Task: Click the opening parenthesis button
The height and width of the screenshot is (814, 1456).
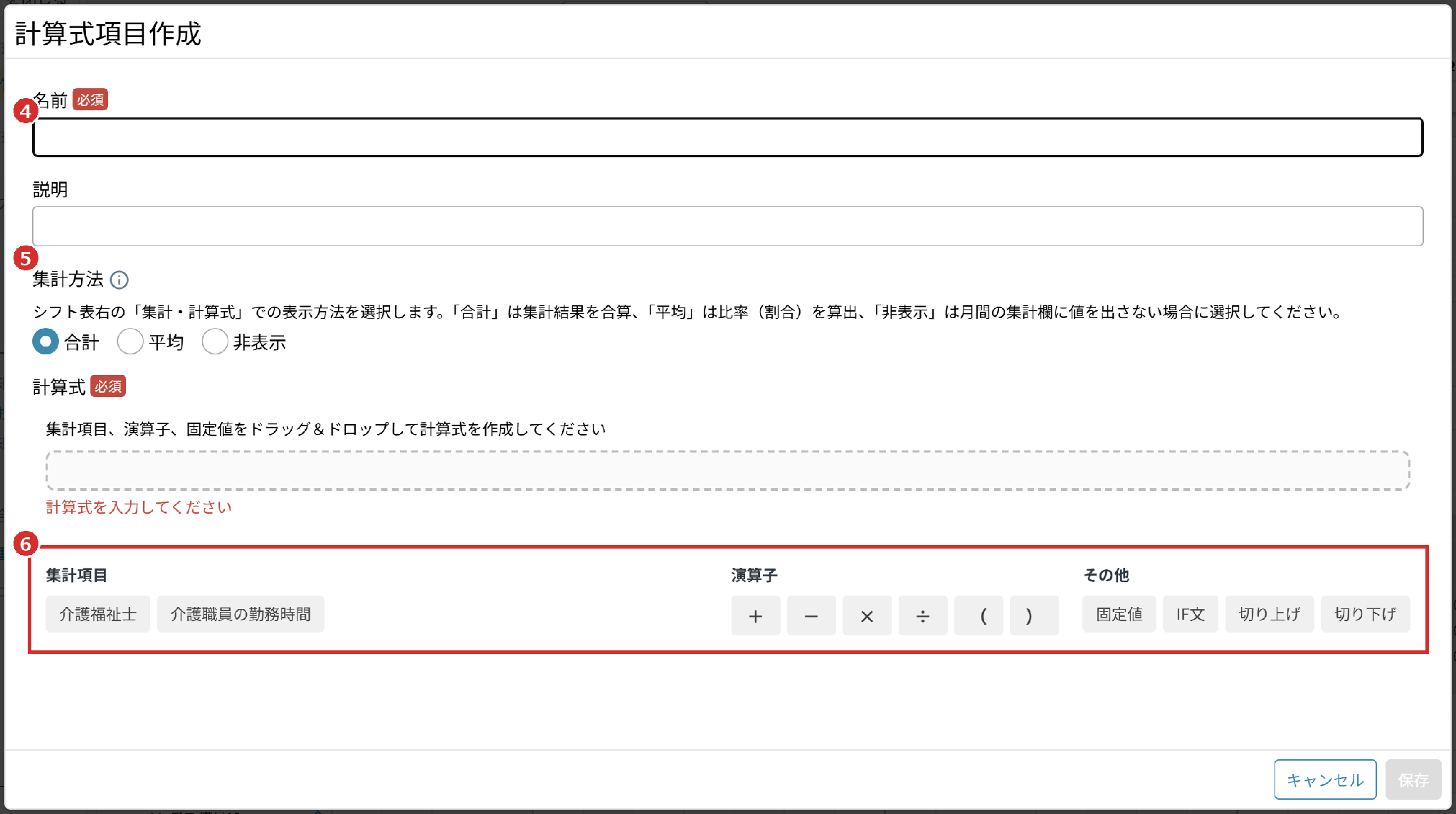Action: tap(978, 615)
